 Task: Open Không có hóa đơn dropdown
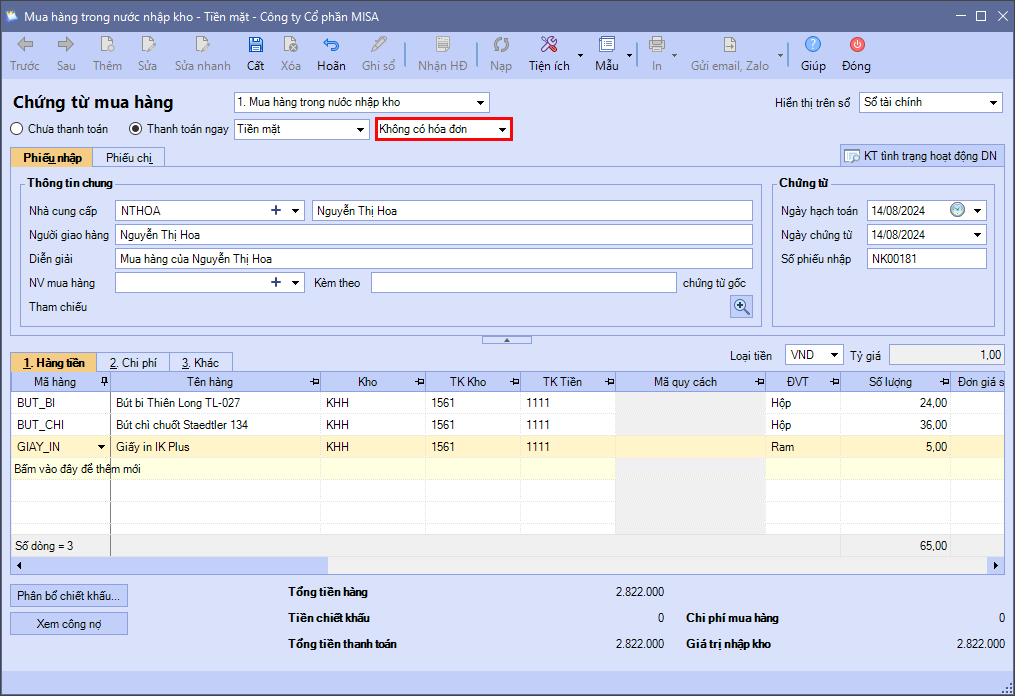tap(503, 130)
